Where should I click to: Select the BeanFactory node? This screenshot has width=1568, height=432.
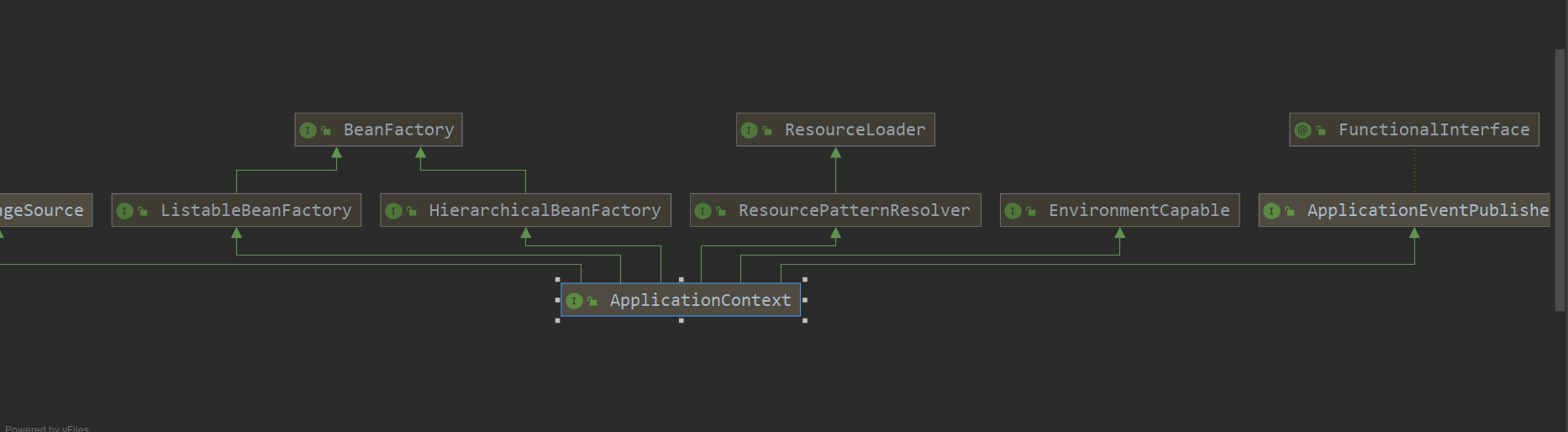378,129
